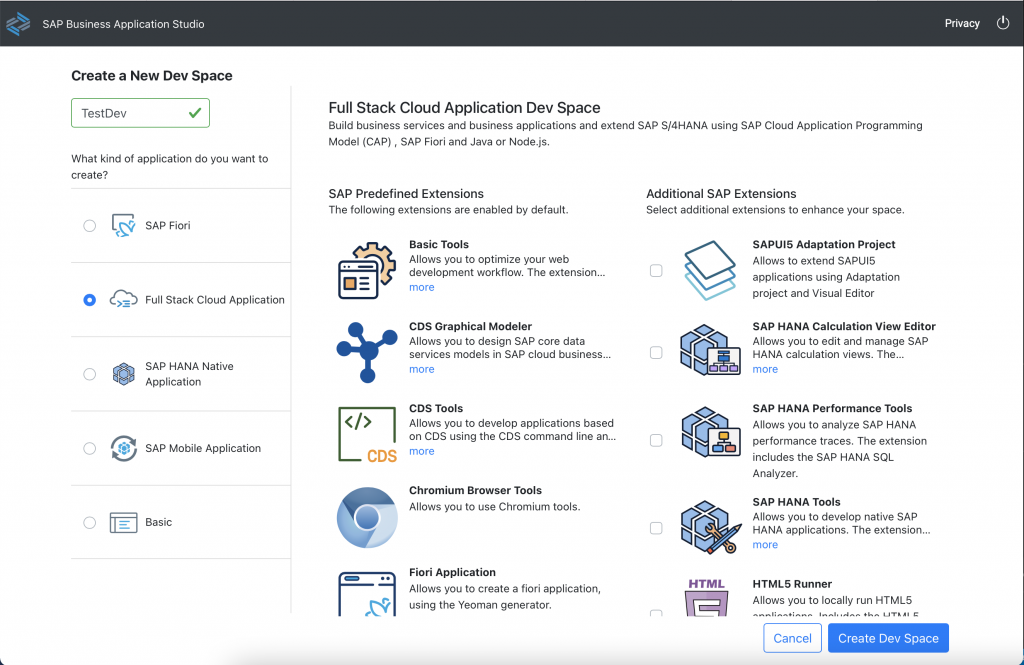Click the Basic Tools gear icon

367,270
